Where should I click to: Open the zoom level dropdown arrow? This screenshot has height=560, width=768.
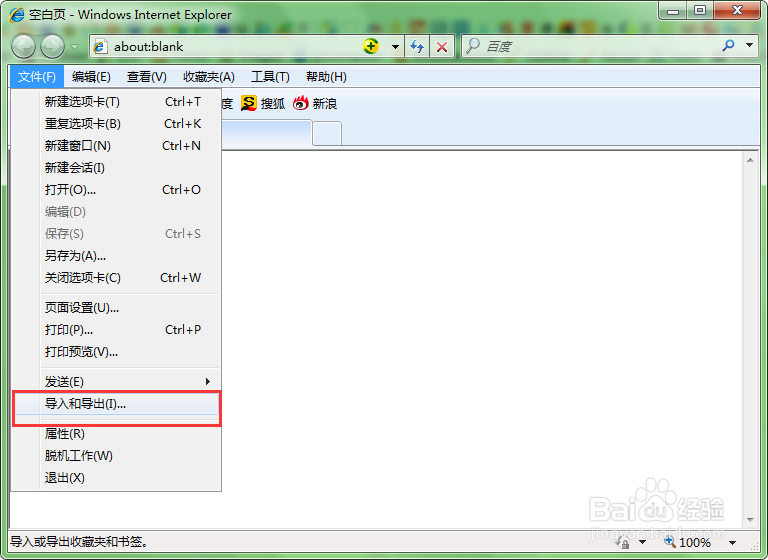coord(732,542)
